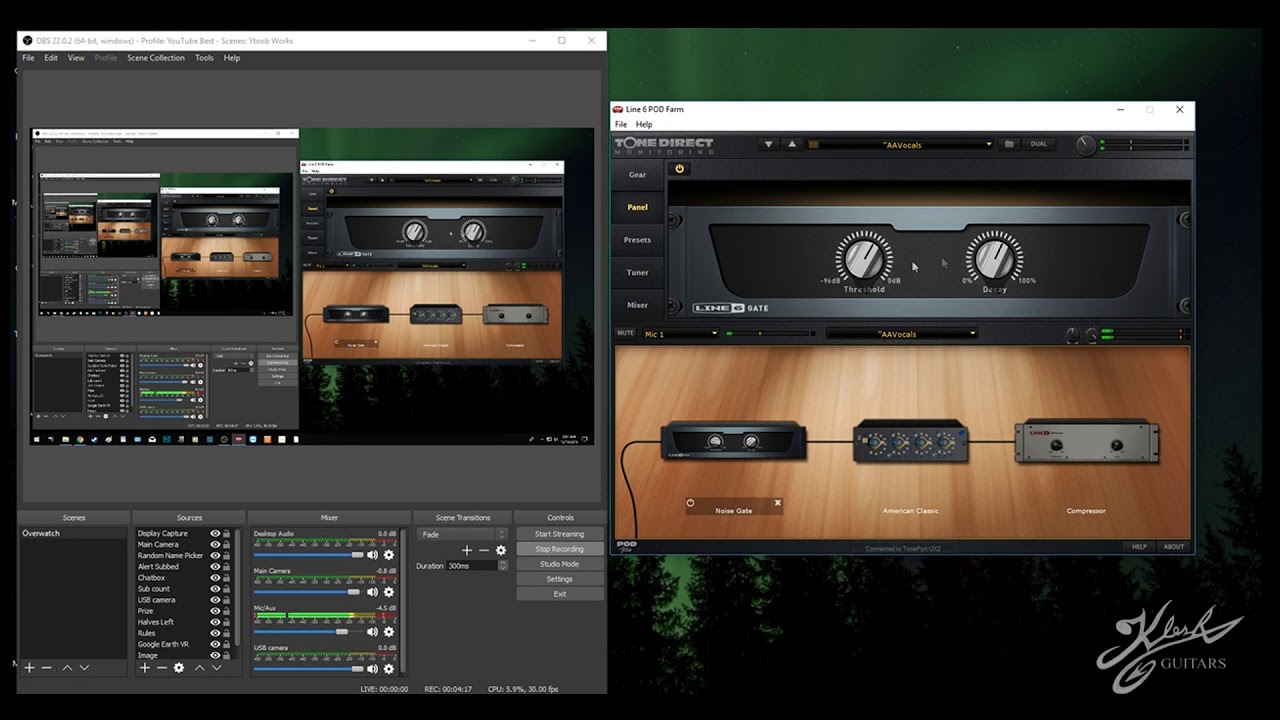Toggle the MUTE button in POD Farm
Screen dimensions: 1280x720
[626, 333]
